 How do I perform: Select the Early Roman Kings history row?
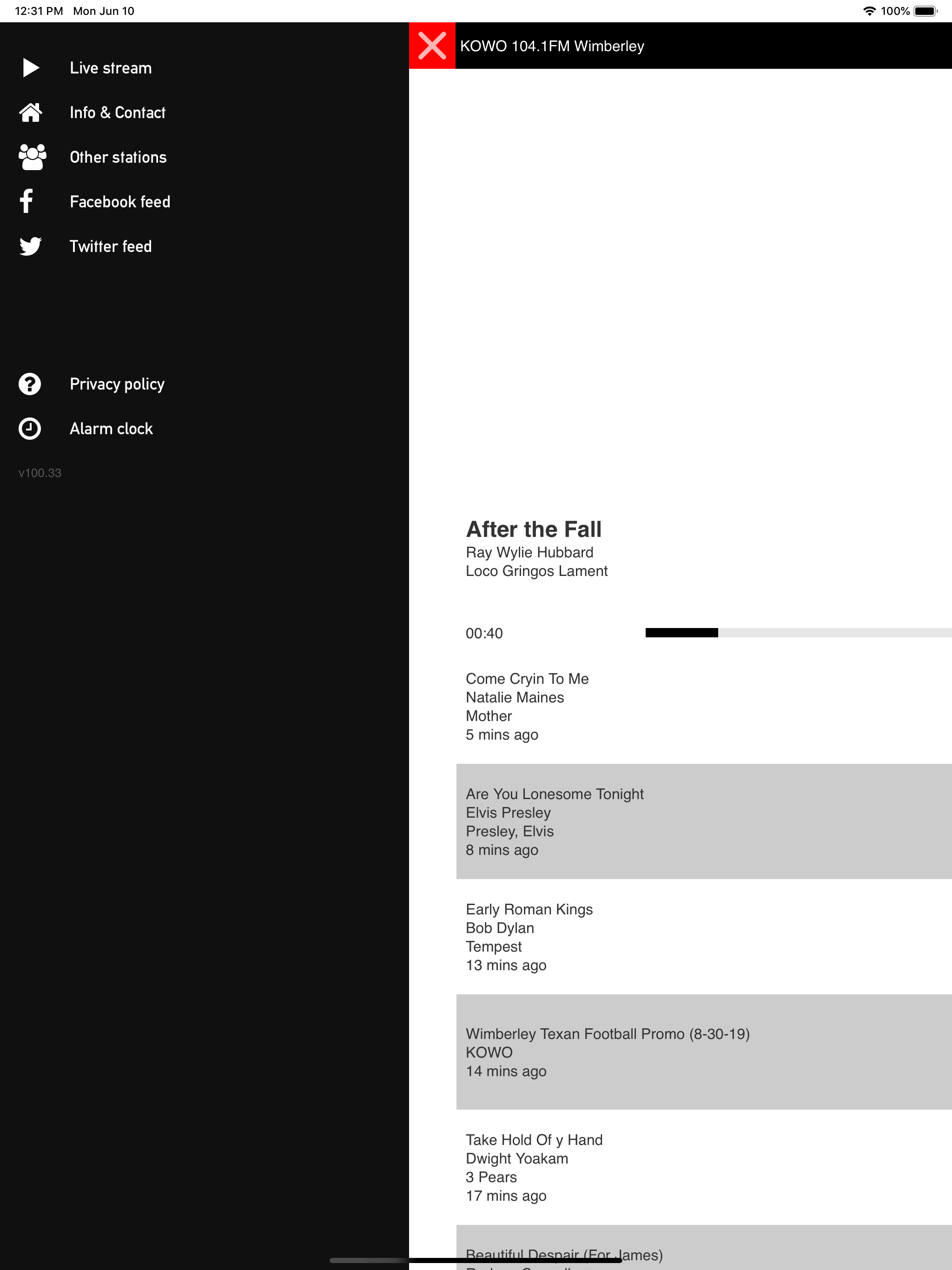click(x=704, y=937)
